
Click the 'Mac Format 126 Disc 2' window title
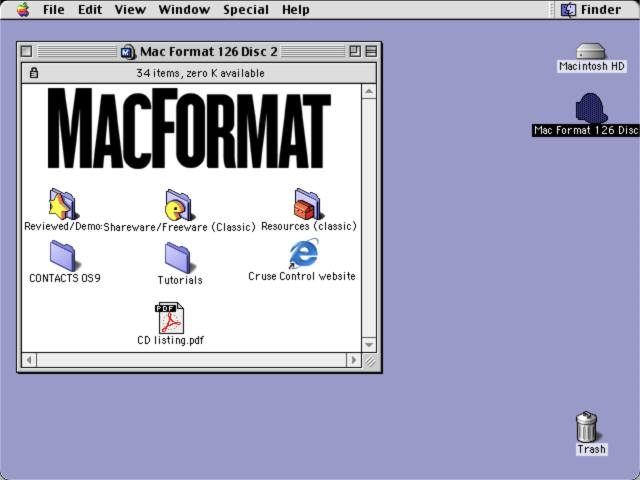[x=209, y=52]
